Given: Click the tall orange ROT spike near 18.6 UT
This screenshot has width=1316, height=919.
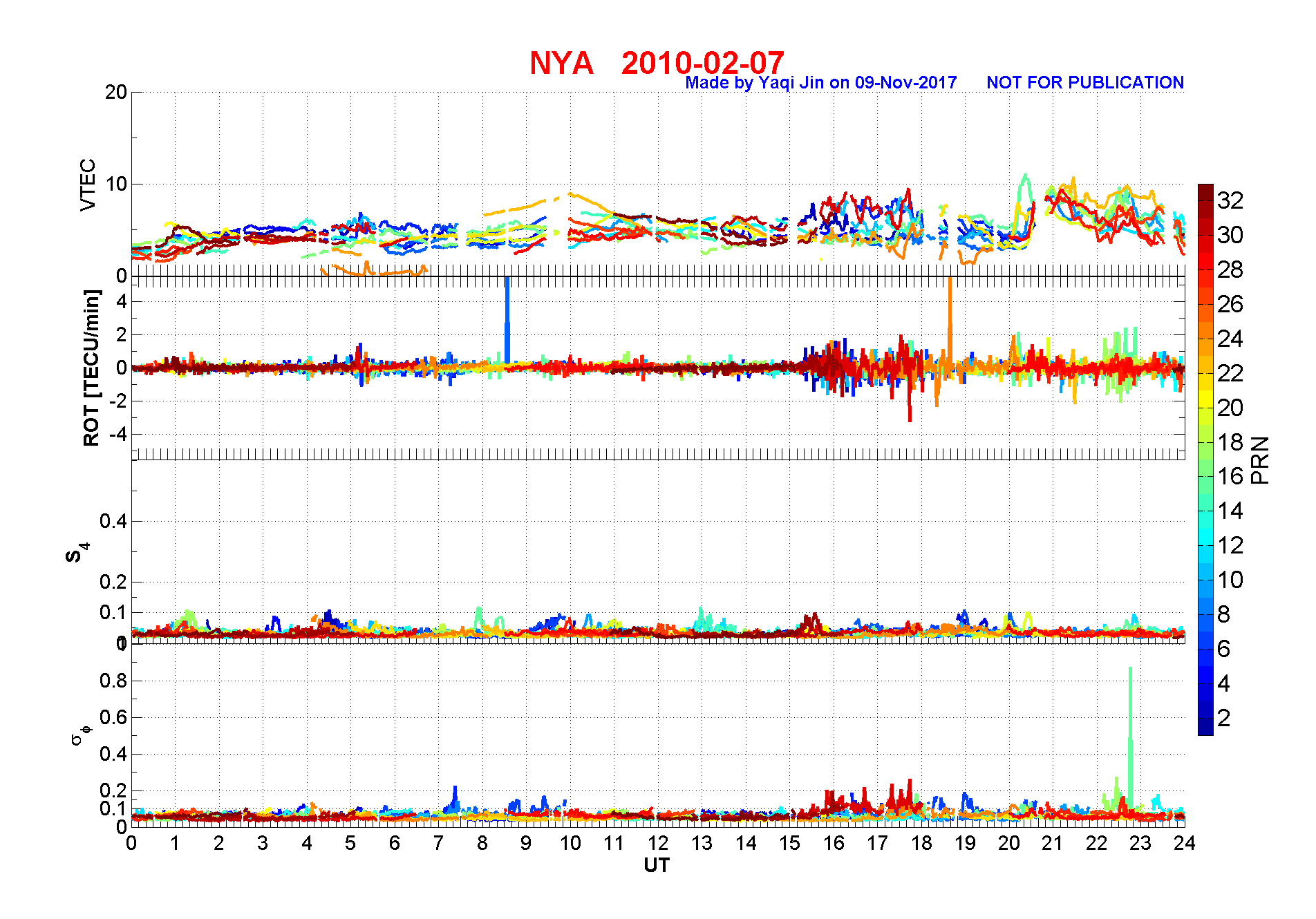Looking at the screenshot, I should click(x=950, y=319).
